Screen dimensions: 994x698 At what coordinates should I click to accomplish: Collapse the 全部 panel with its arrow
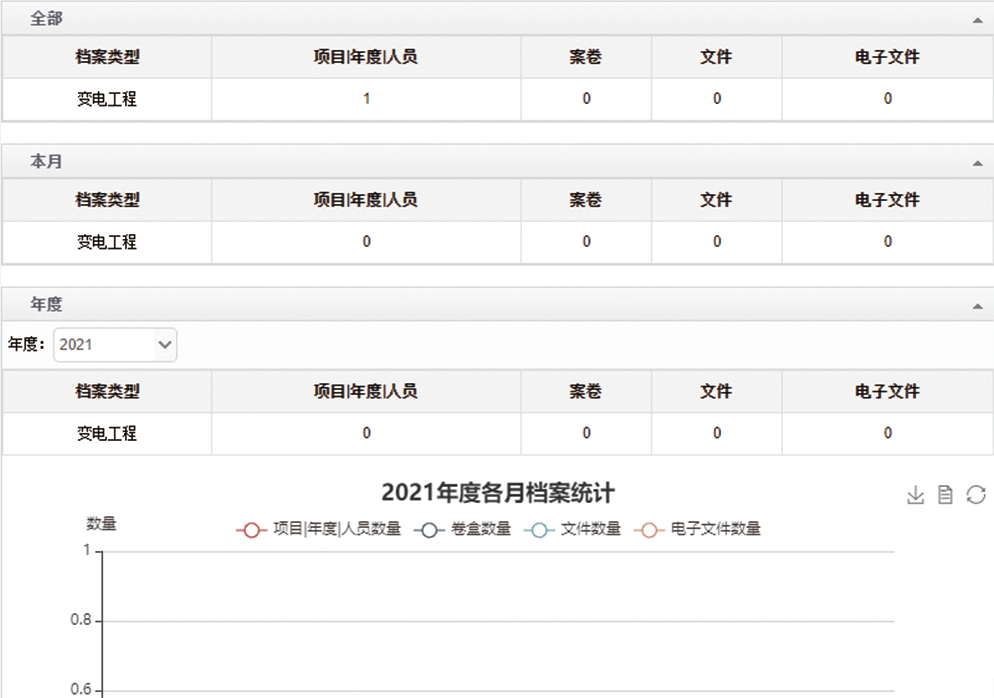tap(977, 20)
